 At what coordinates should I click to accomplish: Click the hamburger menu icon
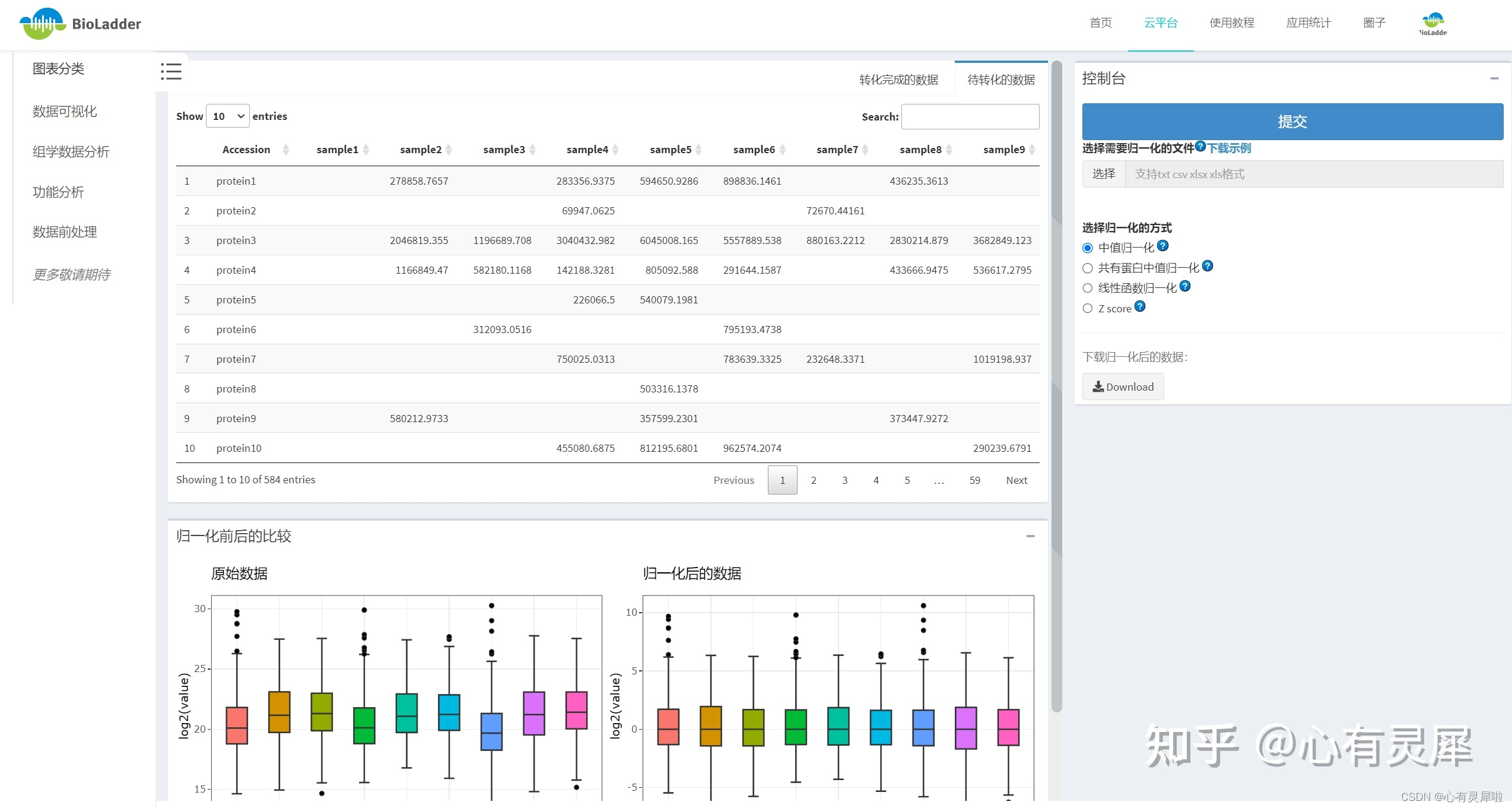tap(171, 72)
